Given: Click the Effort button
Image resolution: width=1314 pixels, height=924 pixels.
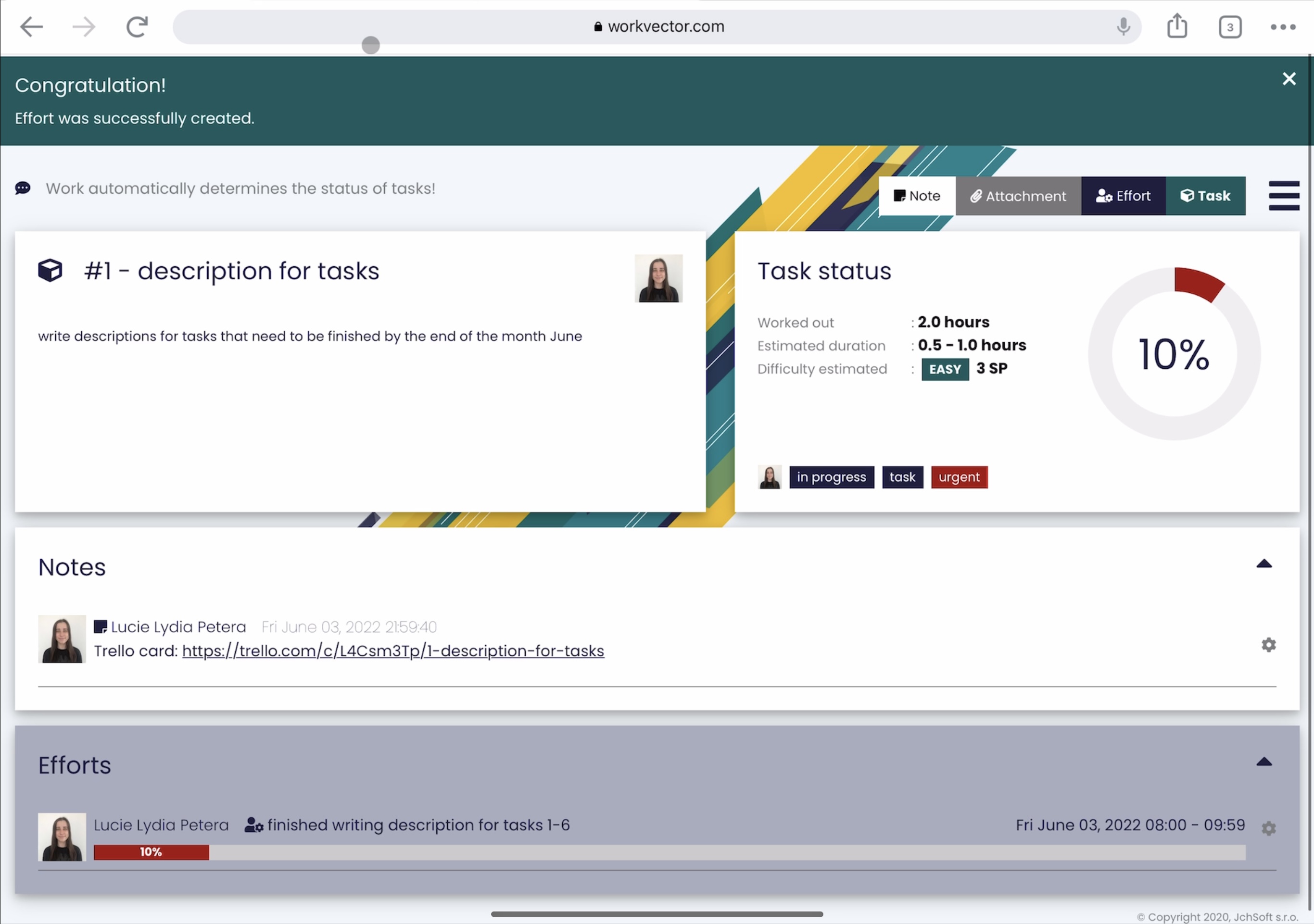Looking at the screenshot, I should pyautogui.click(x=1123, y=196).
